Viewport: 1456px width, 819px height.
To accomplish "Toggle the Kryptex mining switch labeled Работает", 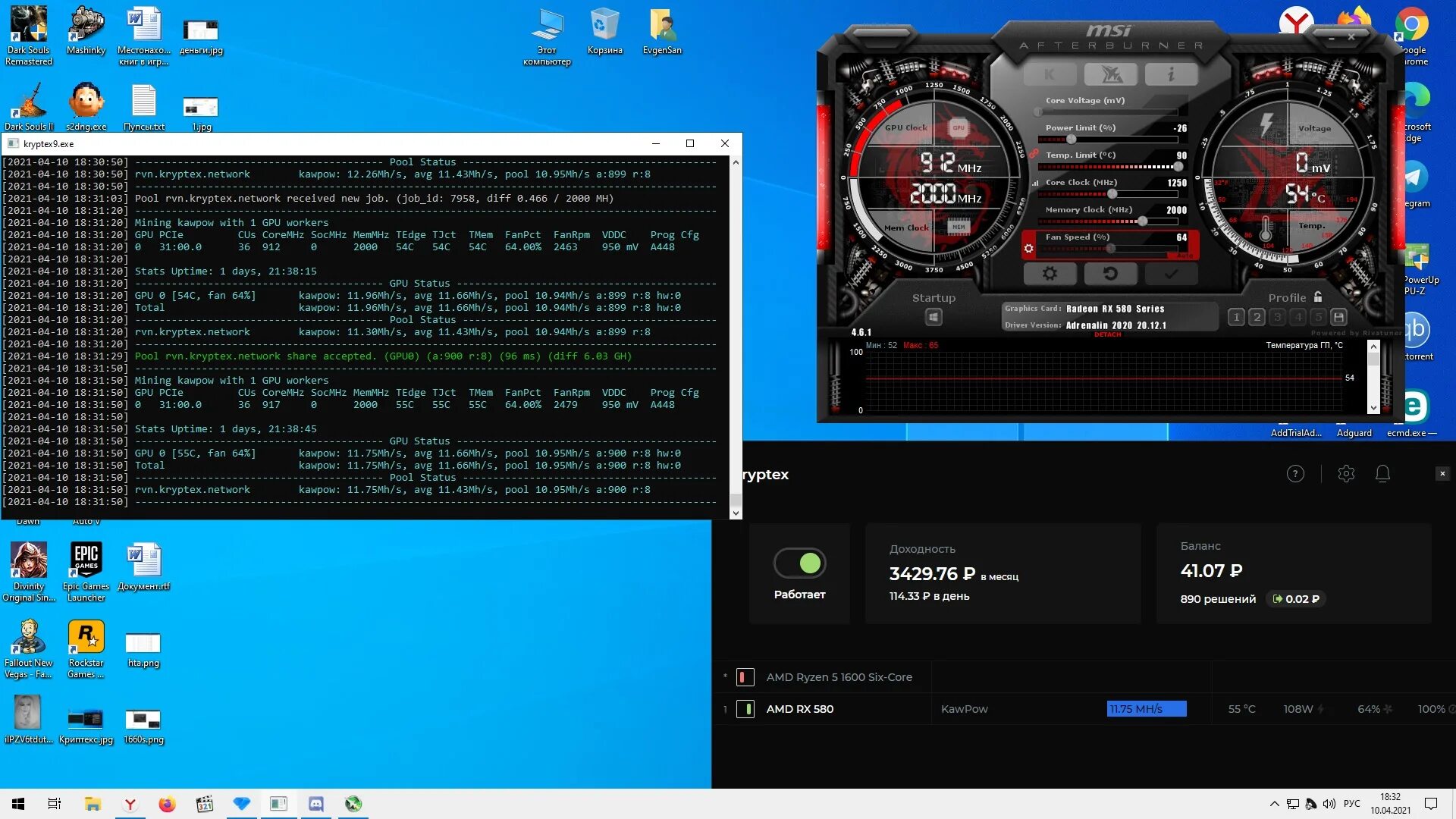I will [799, 563].
